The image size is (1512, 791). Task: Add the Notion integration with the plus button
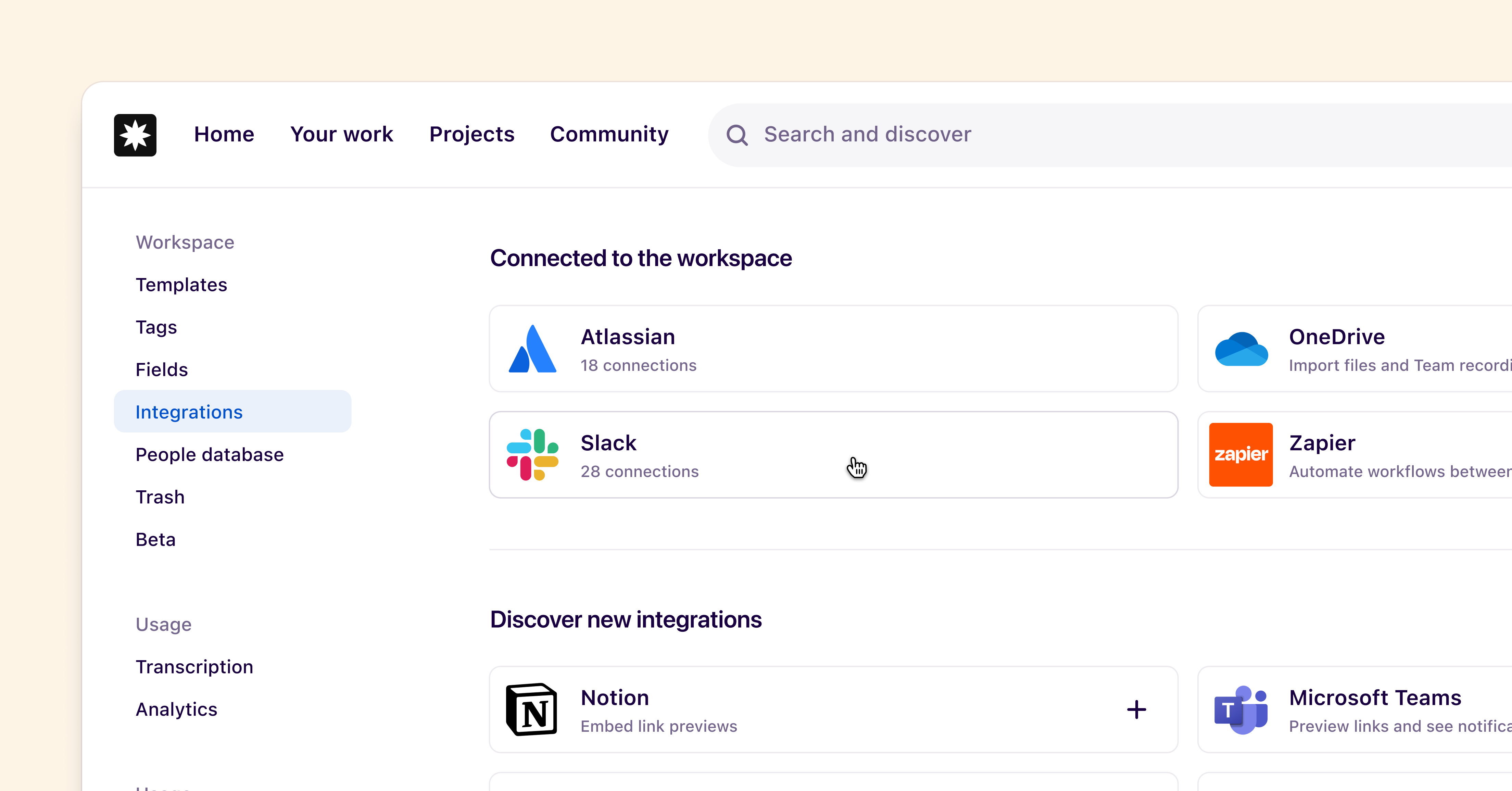pos(1136,710)
